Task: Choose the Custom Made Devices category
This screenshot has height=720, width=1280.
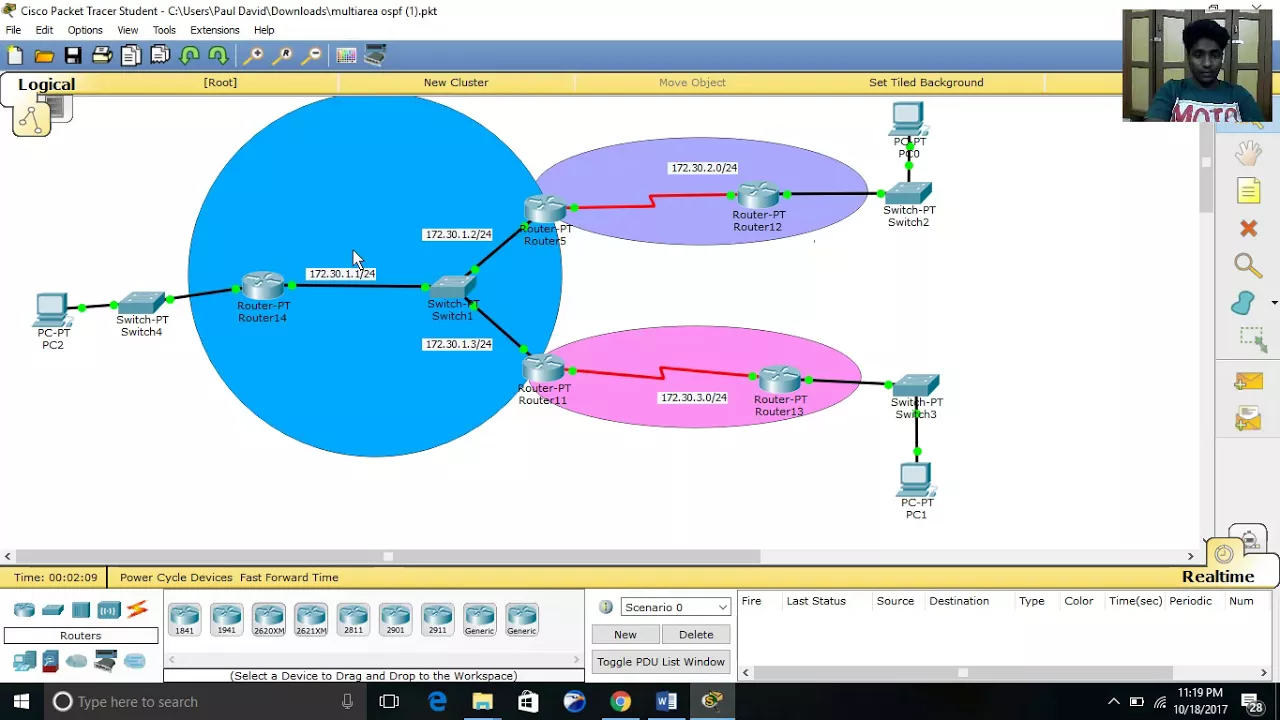Action: click(105, 661)
